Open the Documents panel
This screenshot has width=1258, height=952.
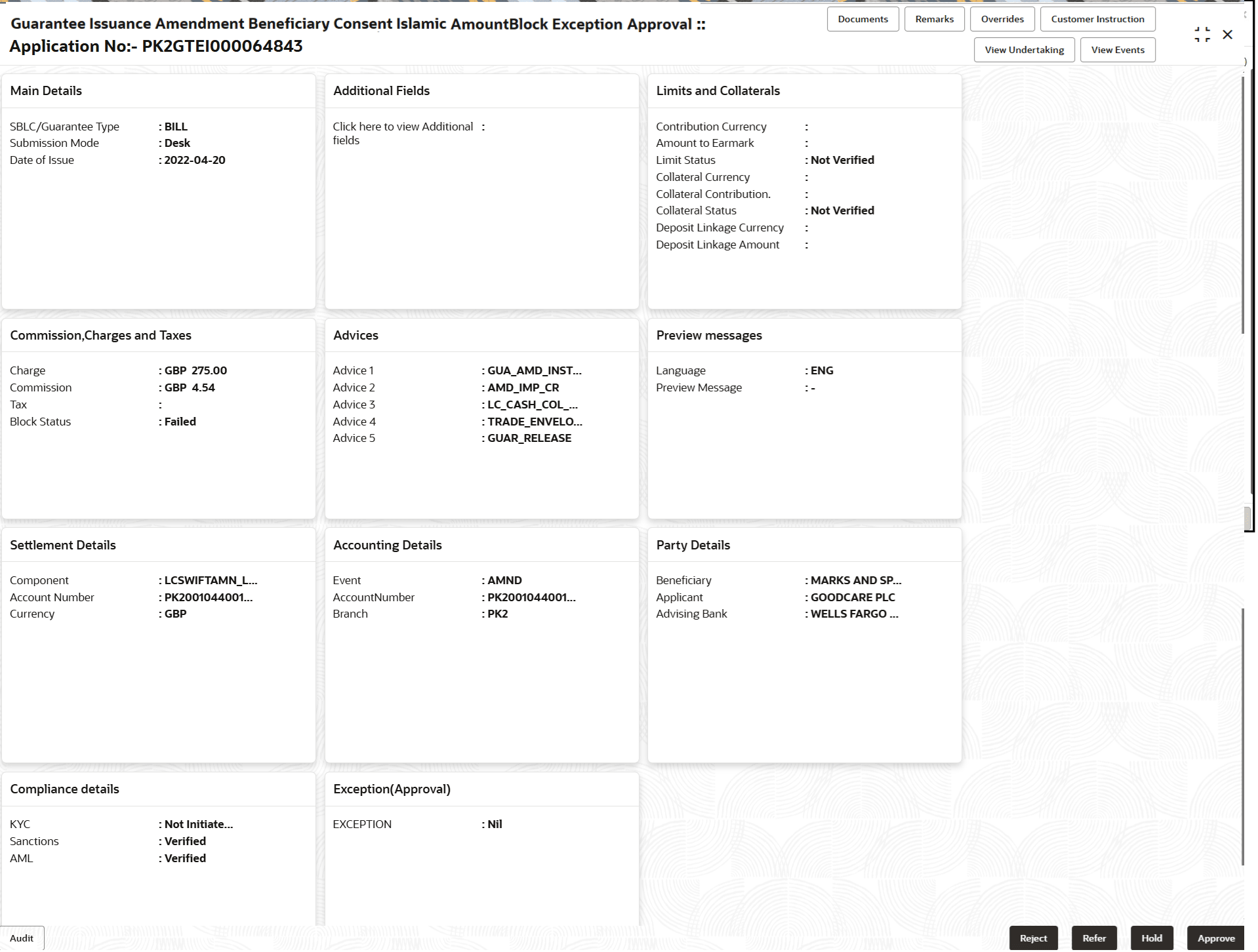coord(862,18)
